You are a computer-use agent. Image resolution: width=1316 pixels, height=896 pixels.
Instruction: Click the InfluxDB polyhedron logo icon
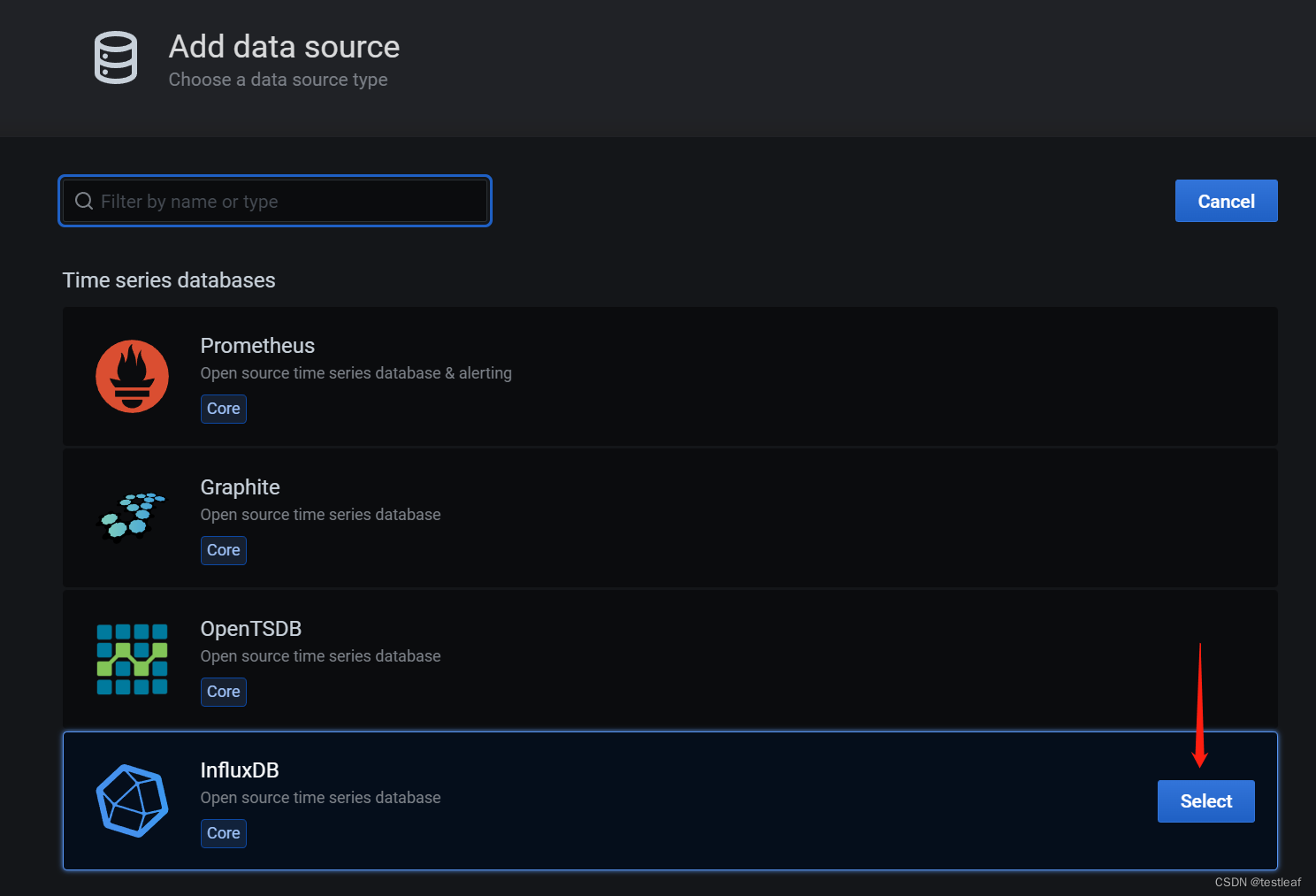[x=132, y=800]
